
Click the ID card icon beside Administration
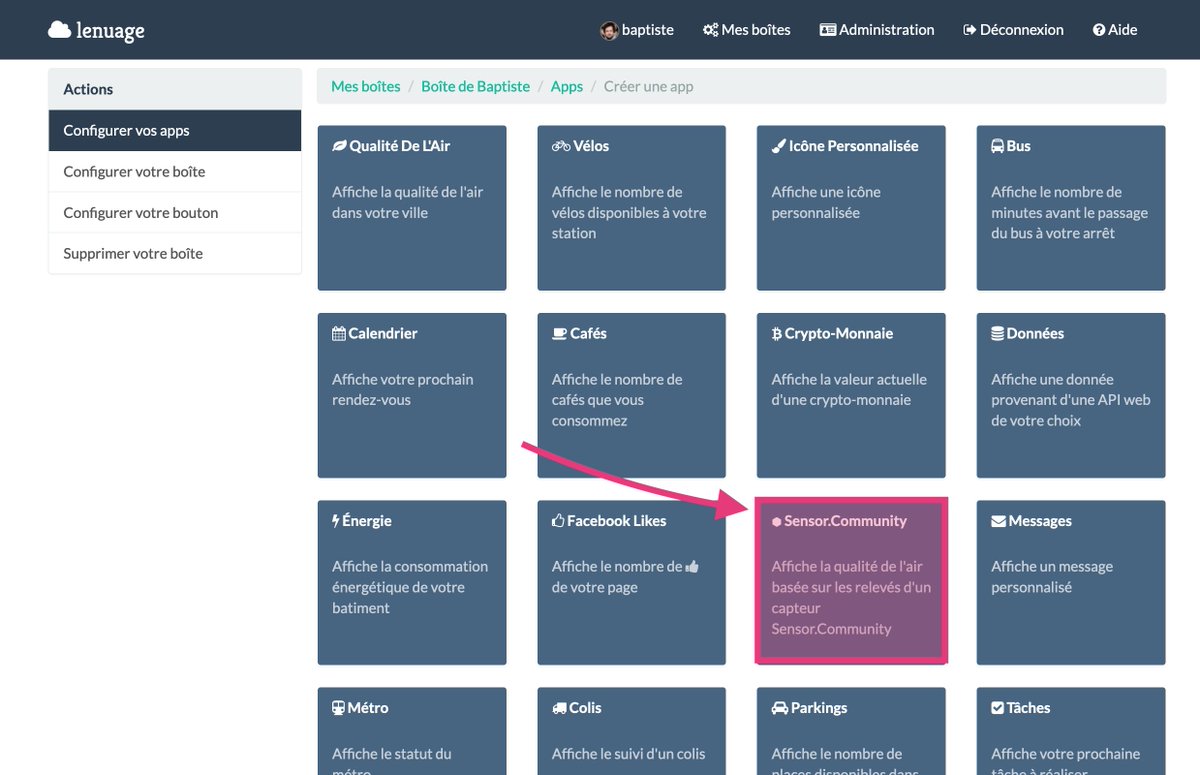[827, 30]
